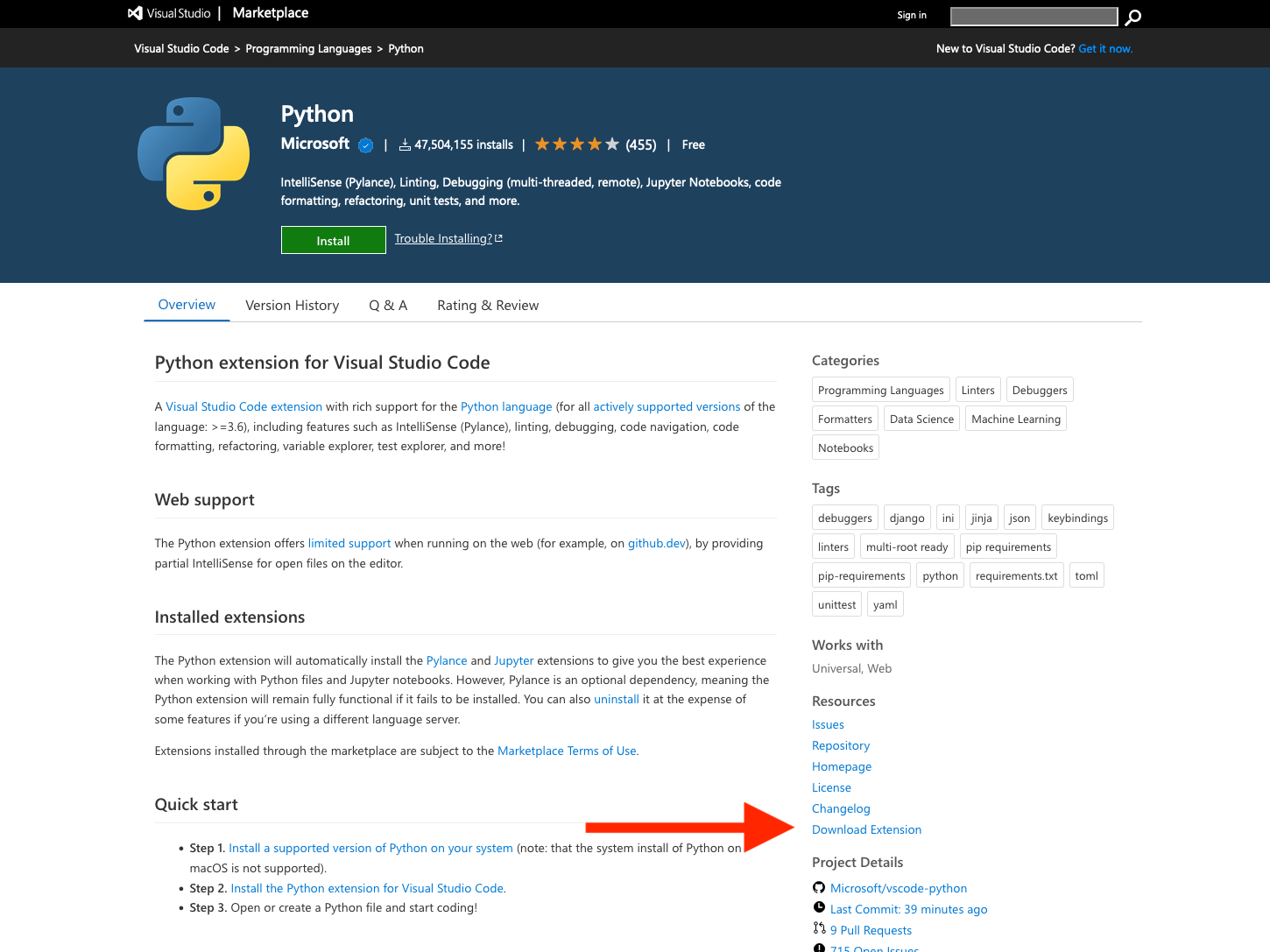Click the star rating display
The width and height of the screenshot is (1270, 952).
[577, 145]
